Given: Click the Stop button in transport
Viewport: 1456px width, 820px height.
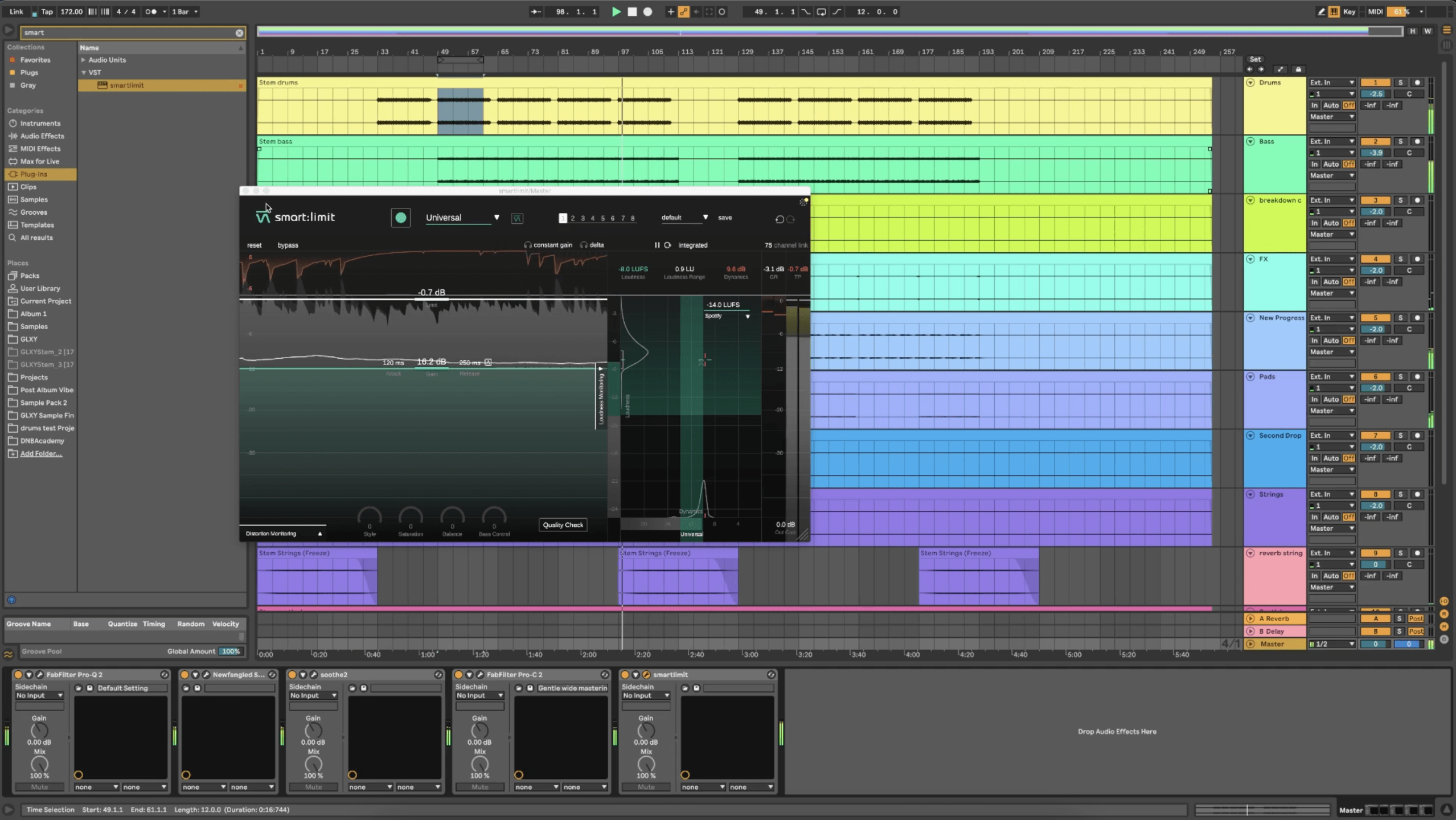Looking at the screenshot, I should (632, 11).
